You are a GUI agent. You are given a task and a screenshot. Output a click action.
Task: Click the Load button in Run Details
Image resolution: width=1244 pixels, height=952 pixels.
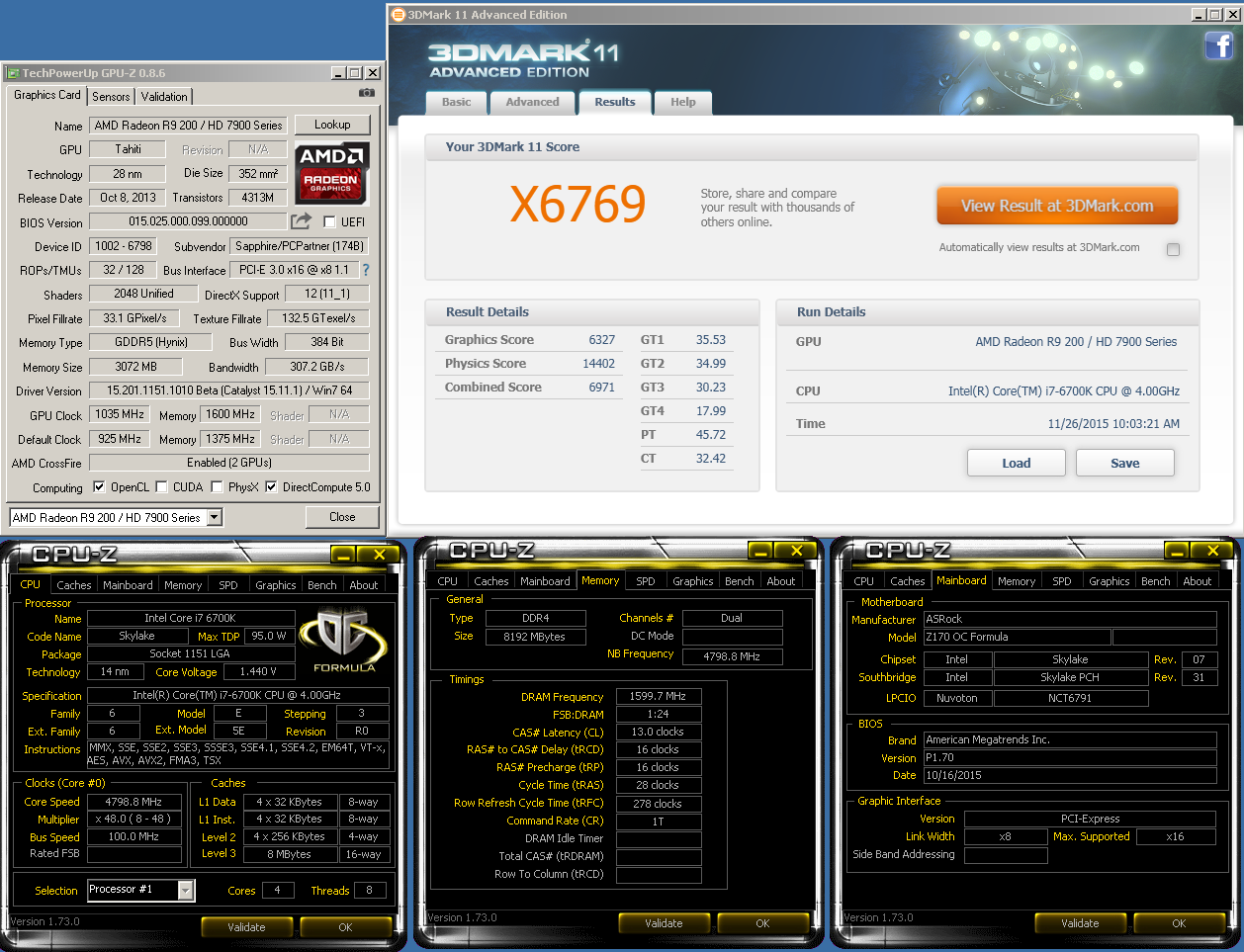pyautogui.click(x=1017, y=463)
